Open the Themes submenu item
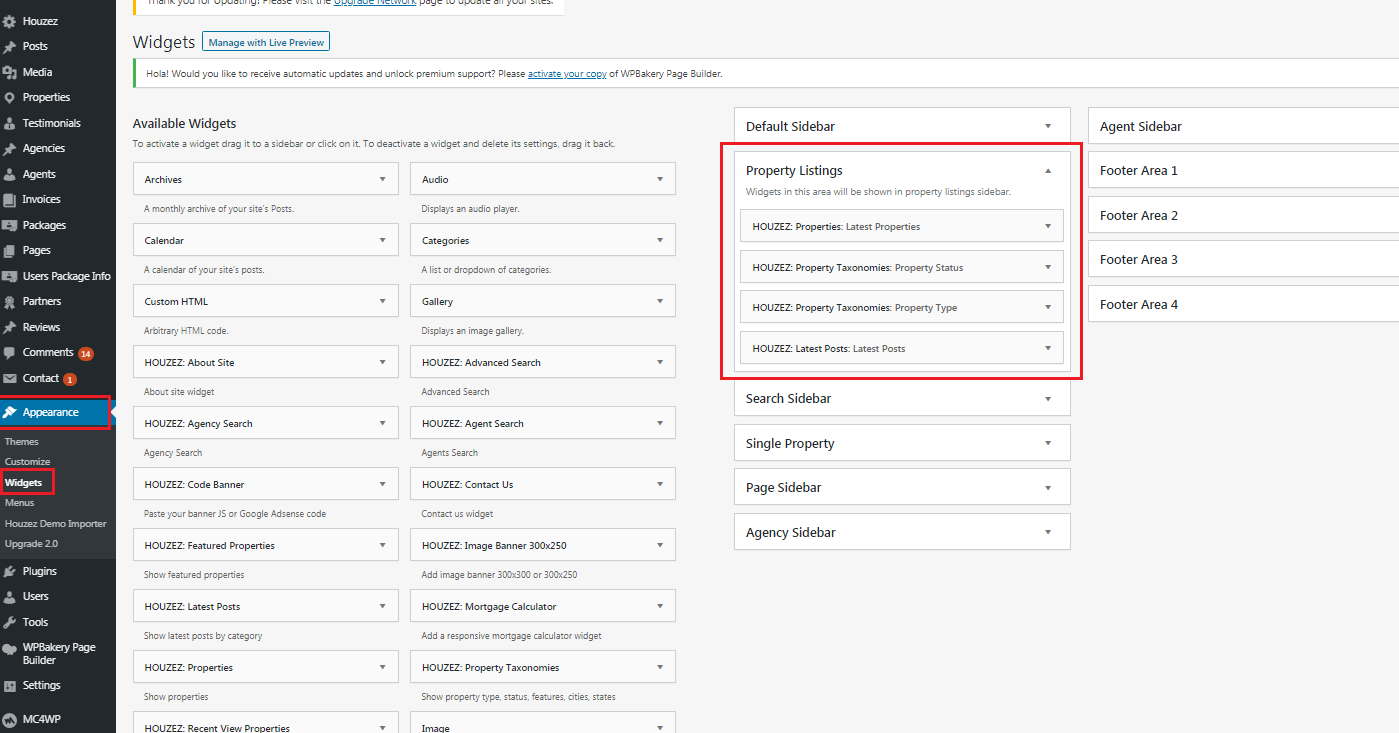The image size is (1399, 733). (22, 442)
